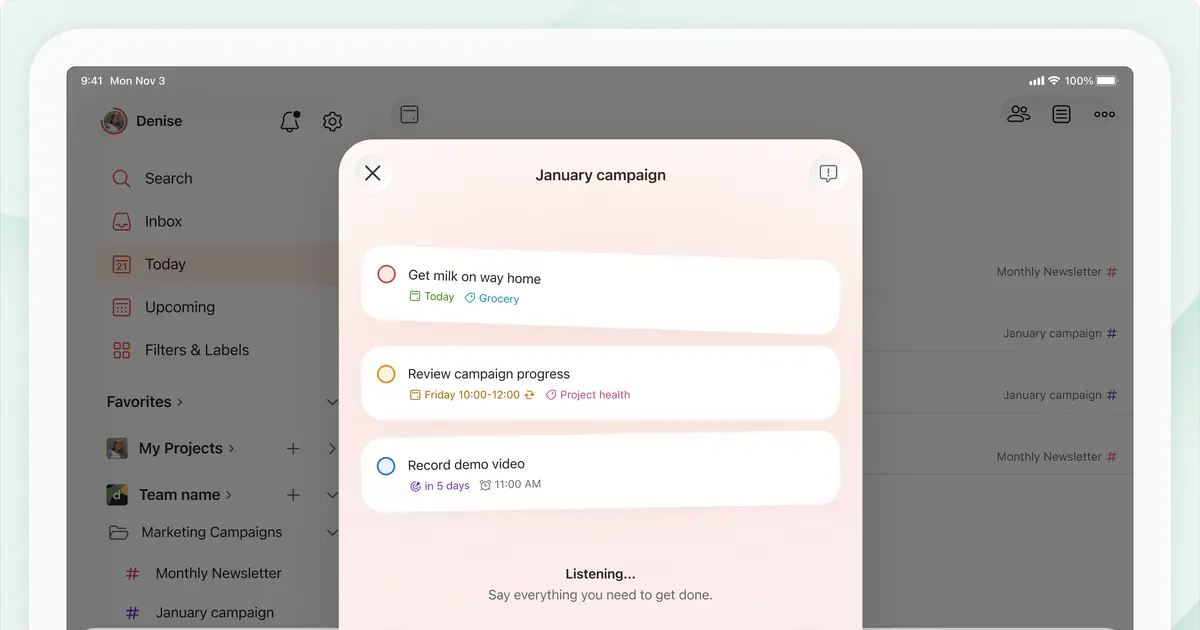Click the Project health label

pyautogui.click(x=588, y=395)
